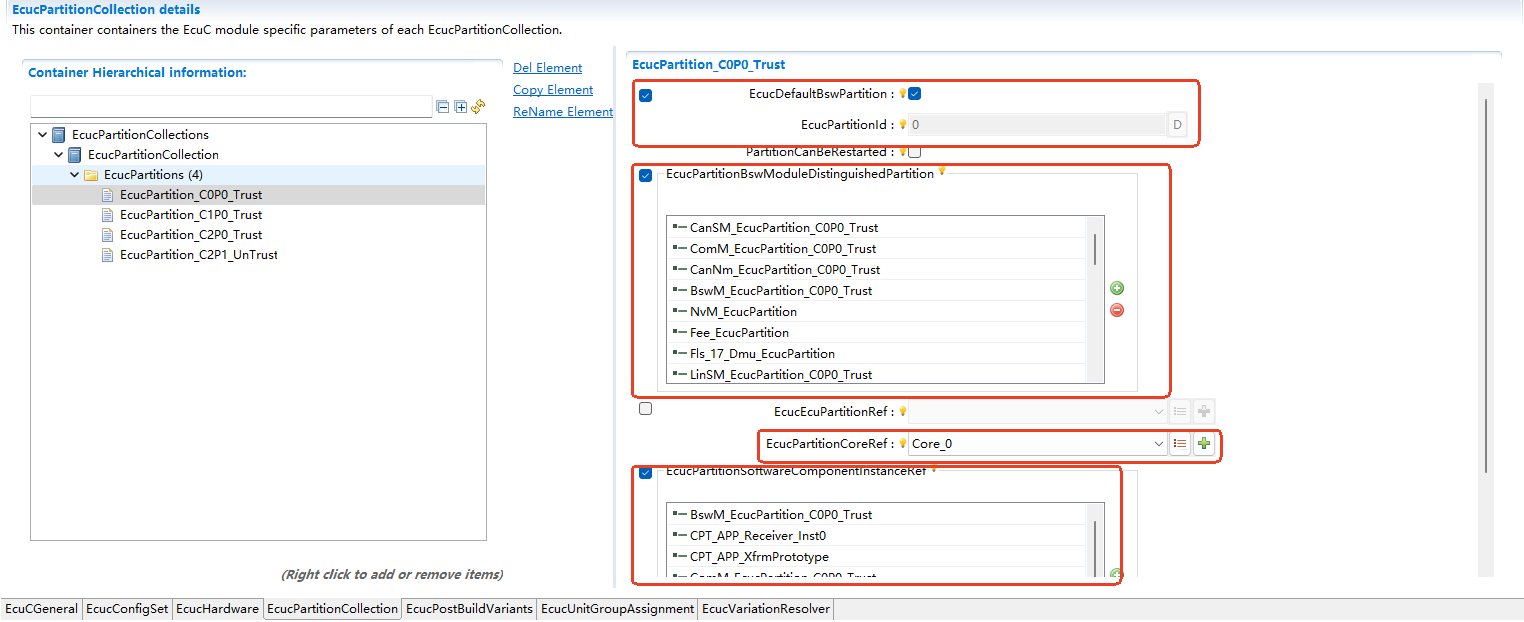The height and width of the screenshot is (622, 1524).
Task: Open the EcucPostBuildVariants tab
Action: (x=469, y=609)
